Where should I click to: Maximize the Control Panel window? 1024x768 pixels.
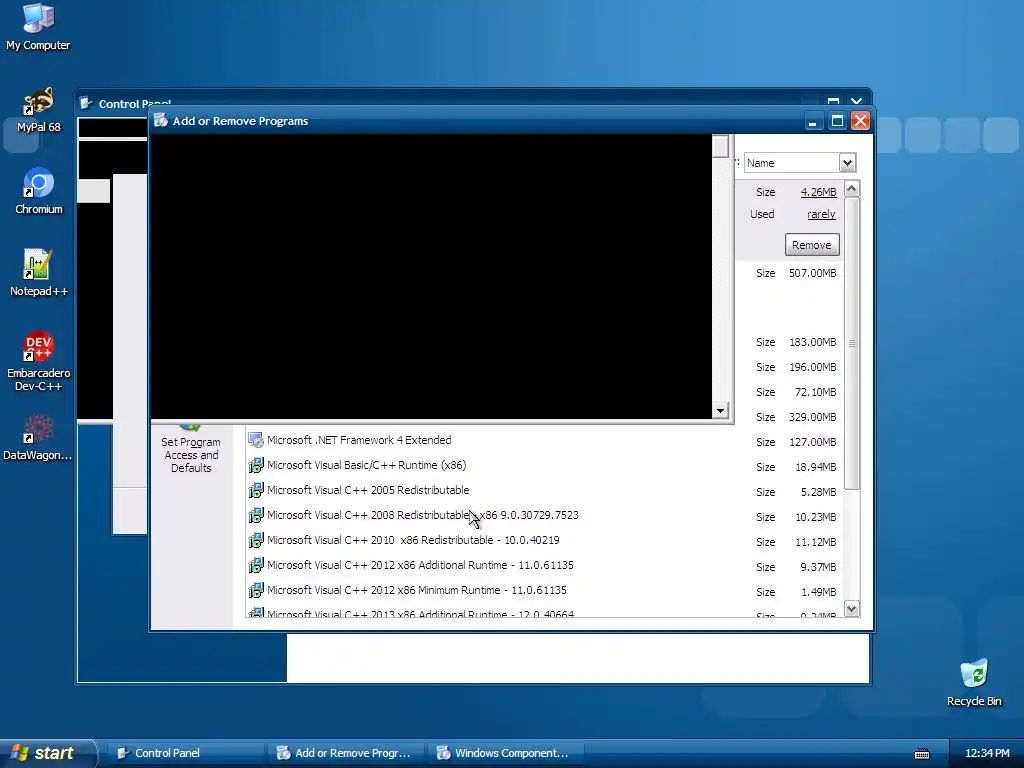(833, 101)
